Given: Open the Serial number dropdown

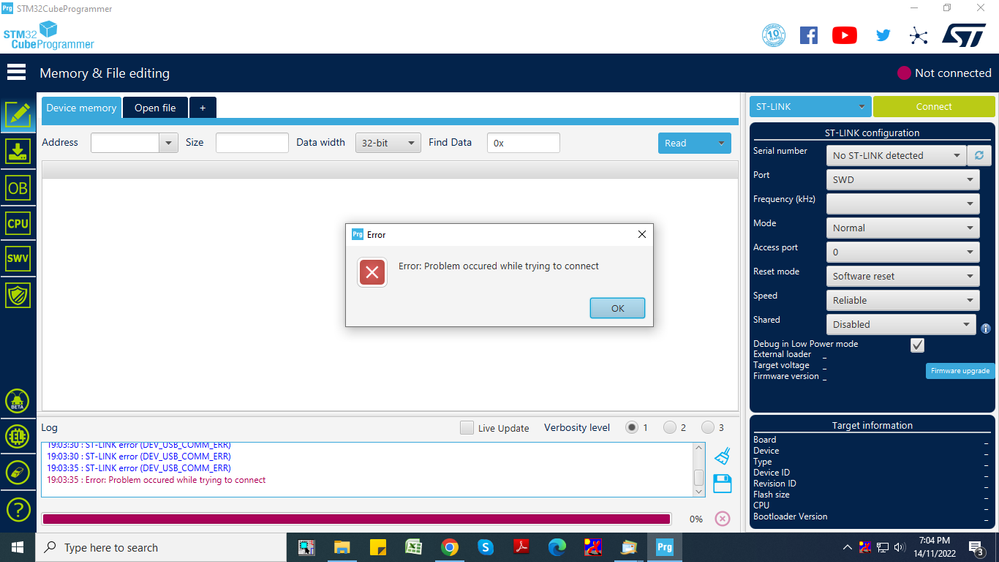Looking at the screenshot, I should 896,155.
